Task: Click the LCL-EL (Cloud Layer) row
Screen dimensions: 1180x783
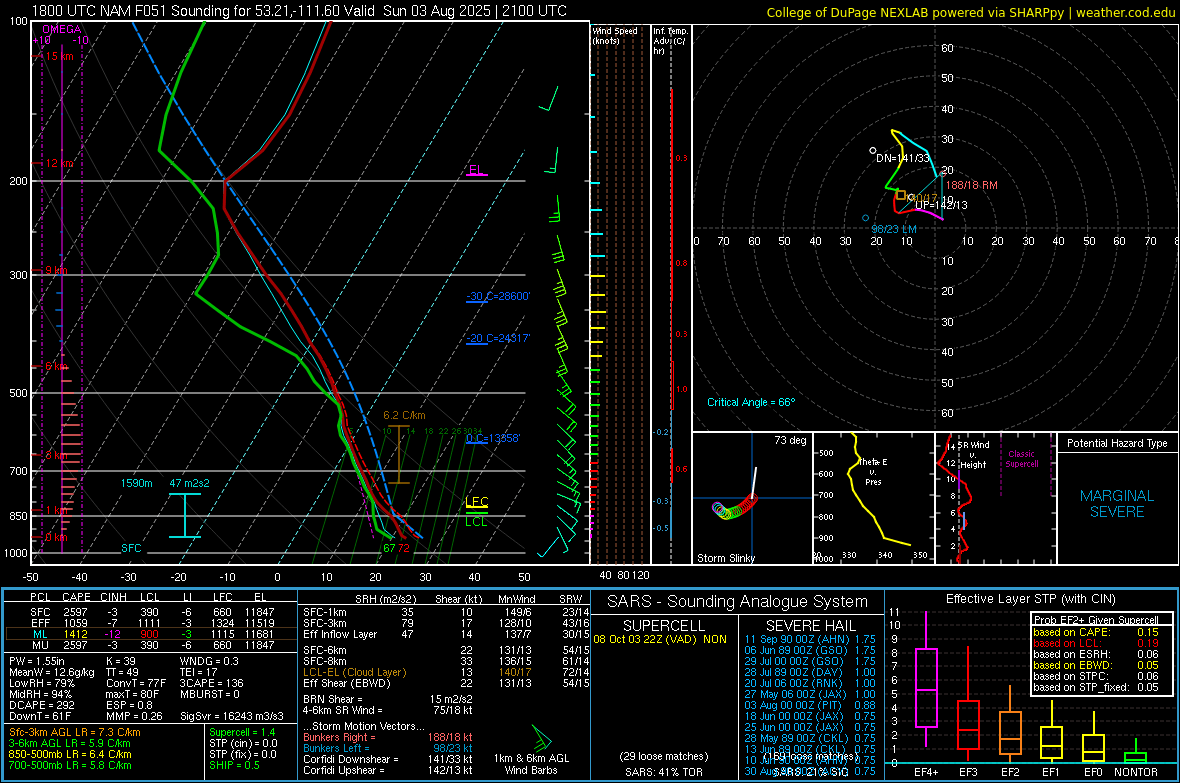Action: point(446,672)
